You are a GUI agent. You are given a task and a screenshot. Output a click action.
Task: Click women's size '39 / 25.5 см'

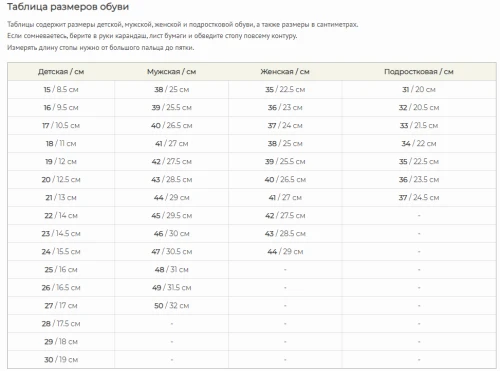click(285, 162)
